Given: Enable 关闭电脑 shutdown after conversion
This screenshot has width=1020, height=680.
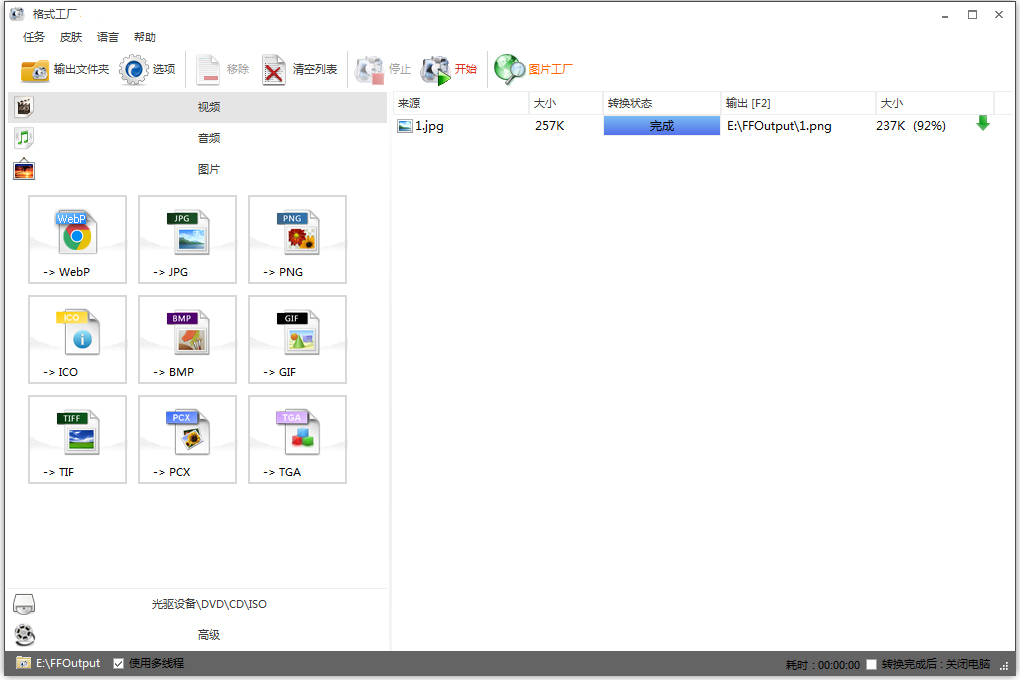Looking at the screenshot, I should tap(872, 664).
